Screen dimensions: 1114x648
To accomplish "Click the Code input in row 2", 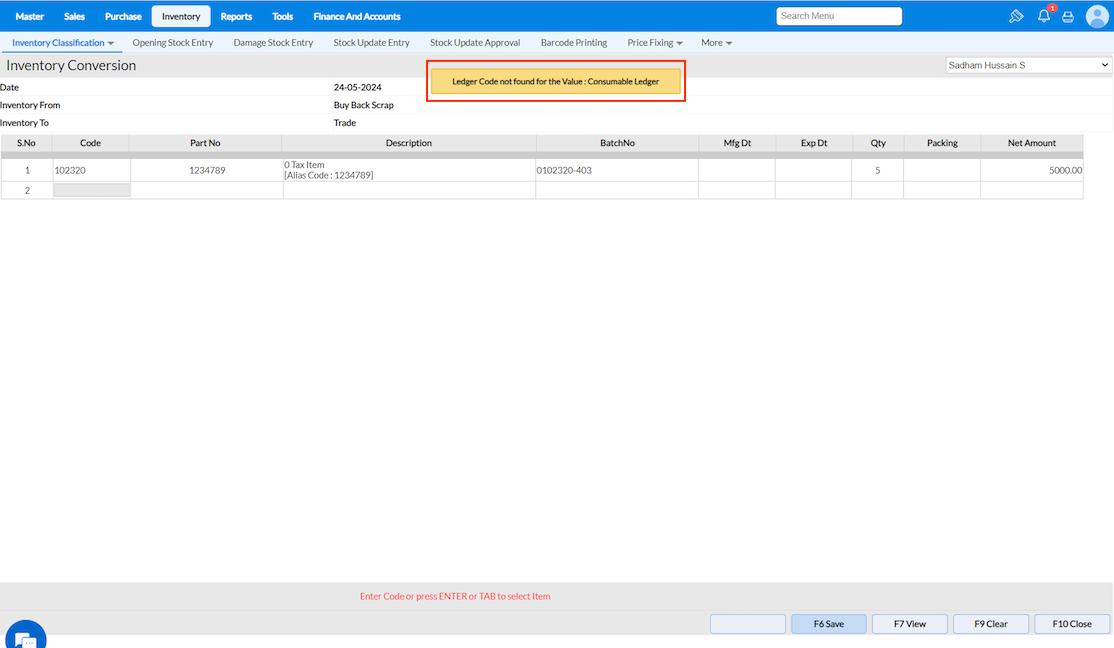I will coord(92,190).
